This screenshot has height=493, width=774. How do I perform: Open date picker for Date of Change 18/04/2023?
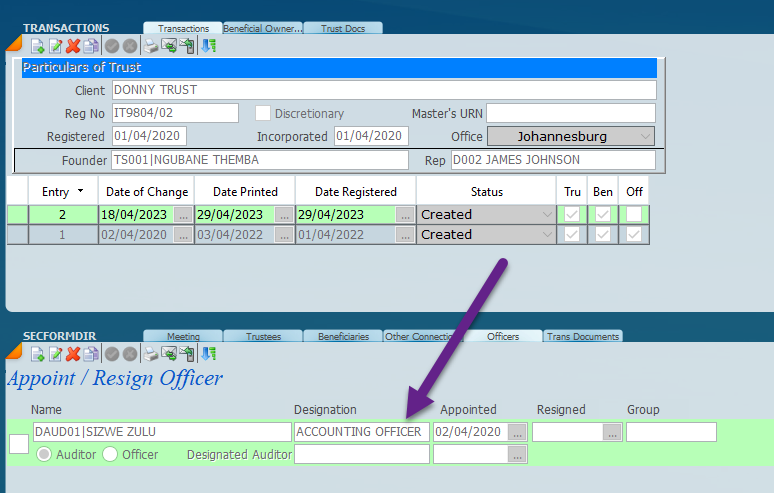pyautogui.click(x=182, y=214)
